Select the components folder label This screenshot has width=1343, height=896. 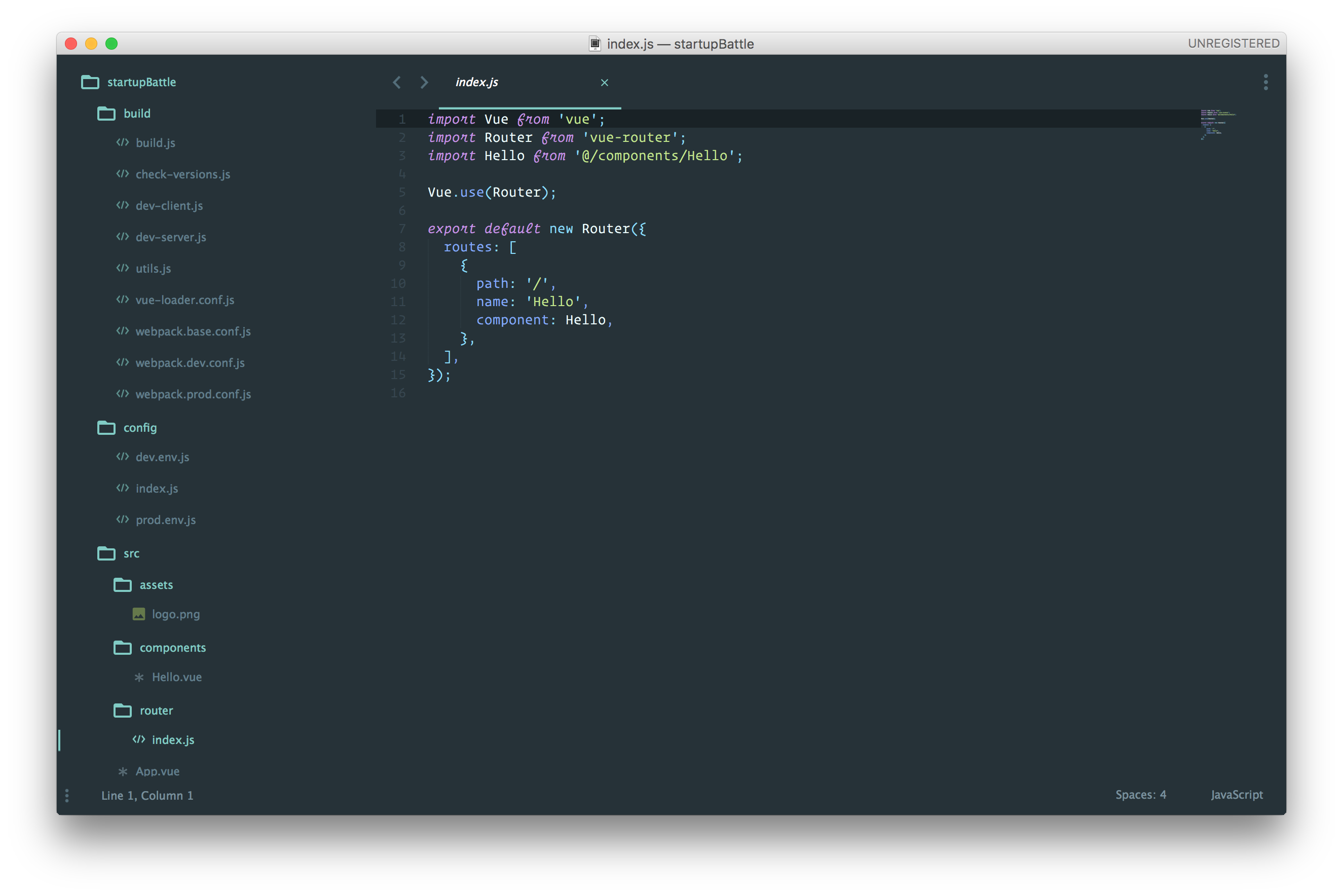point(173,648)
